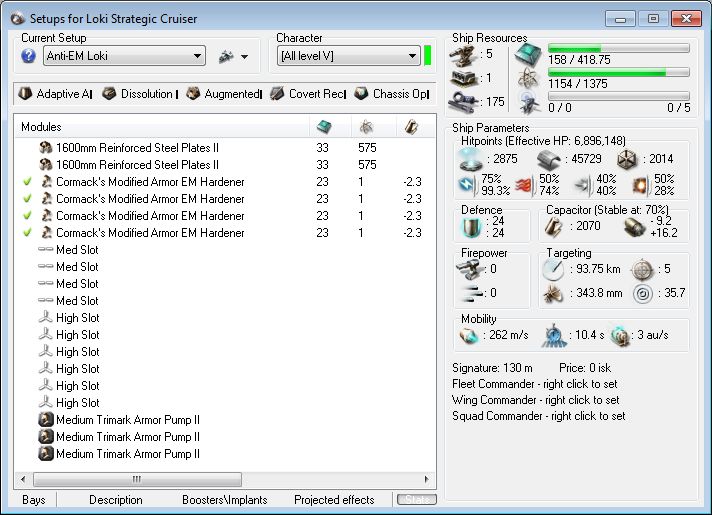The width and height of the screenshot is (712, 515).
Task: Click the sensor strength icon showing 35.7
Action: pos(643,294)
